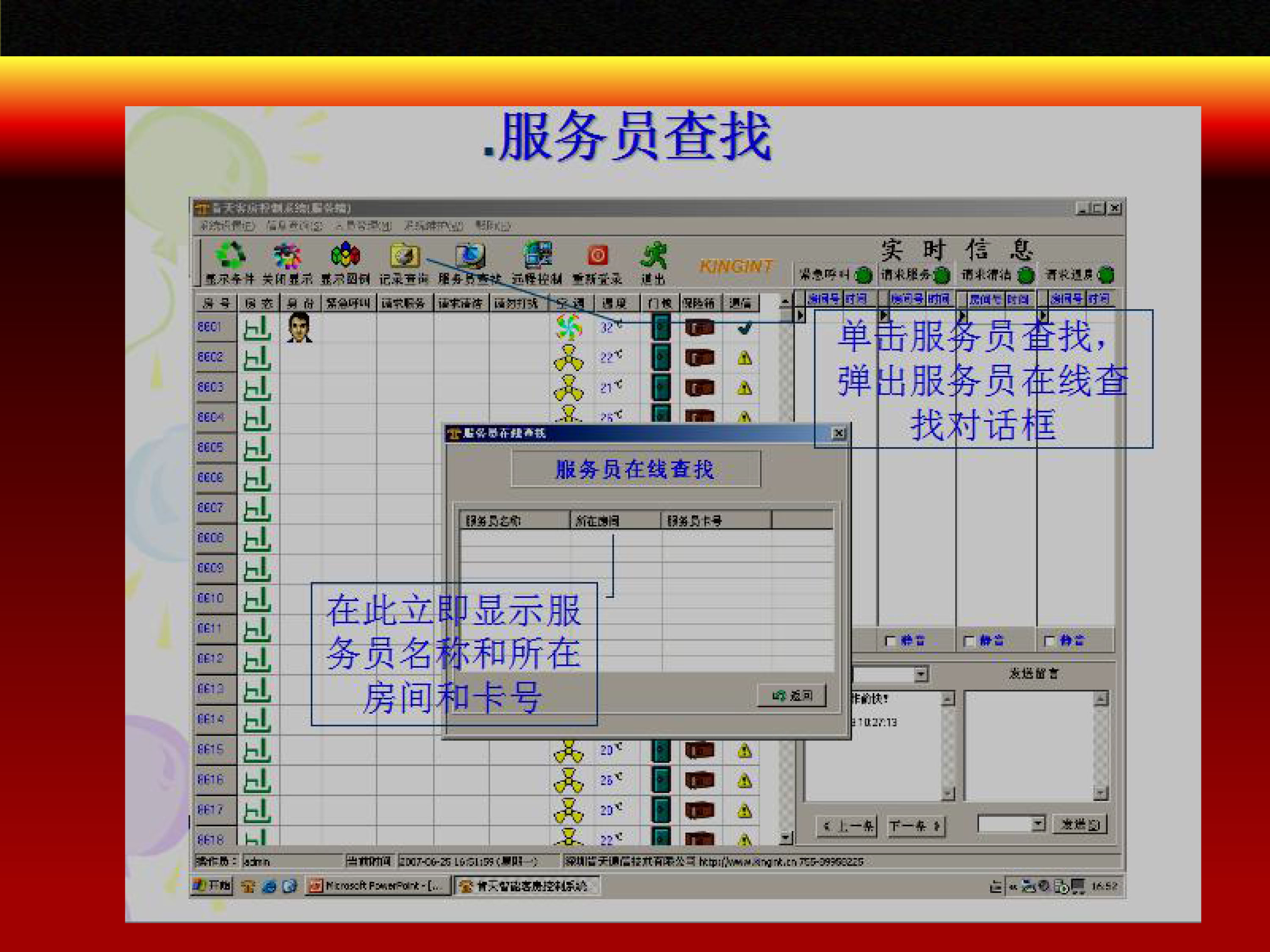Viewport: 1270px width, 952px height.
Task: Click the 关闭显示 toolbar icon
Action: (287, 256)
